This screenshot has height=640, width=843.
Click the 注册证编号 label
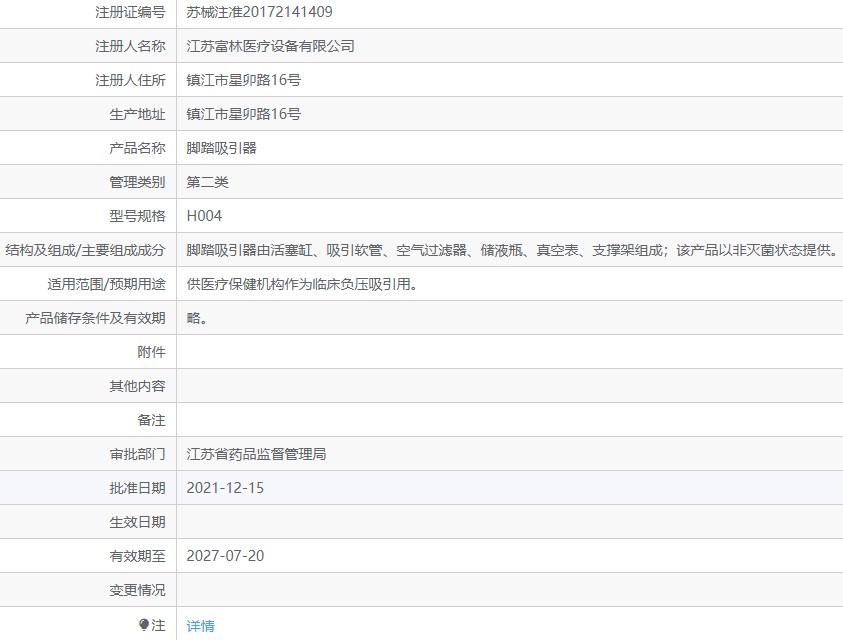[131, 12]
